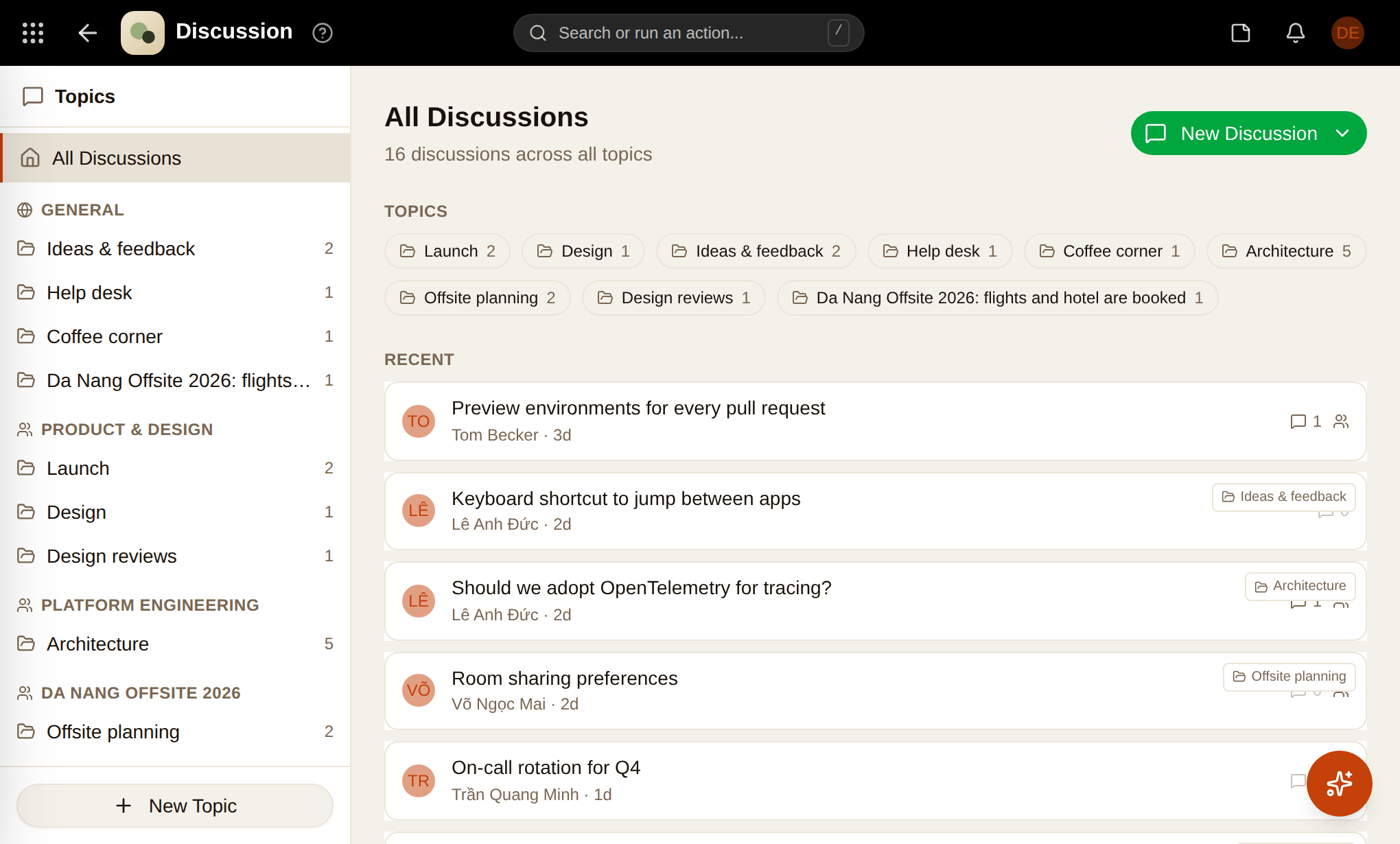Click LÊ avatar on Keyboard shortcut discussion
1400x844 pixels.
click(419, 511)
